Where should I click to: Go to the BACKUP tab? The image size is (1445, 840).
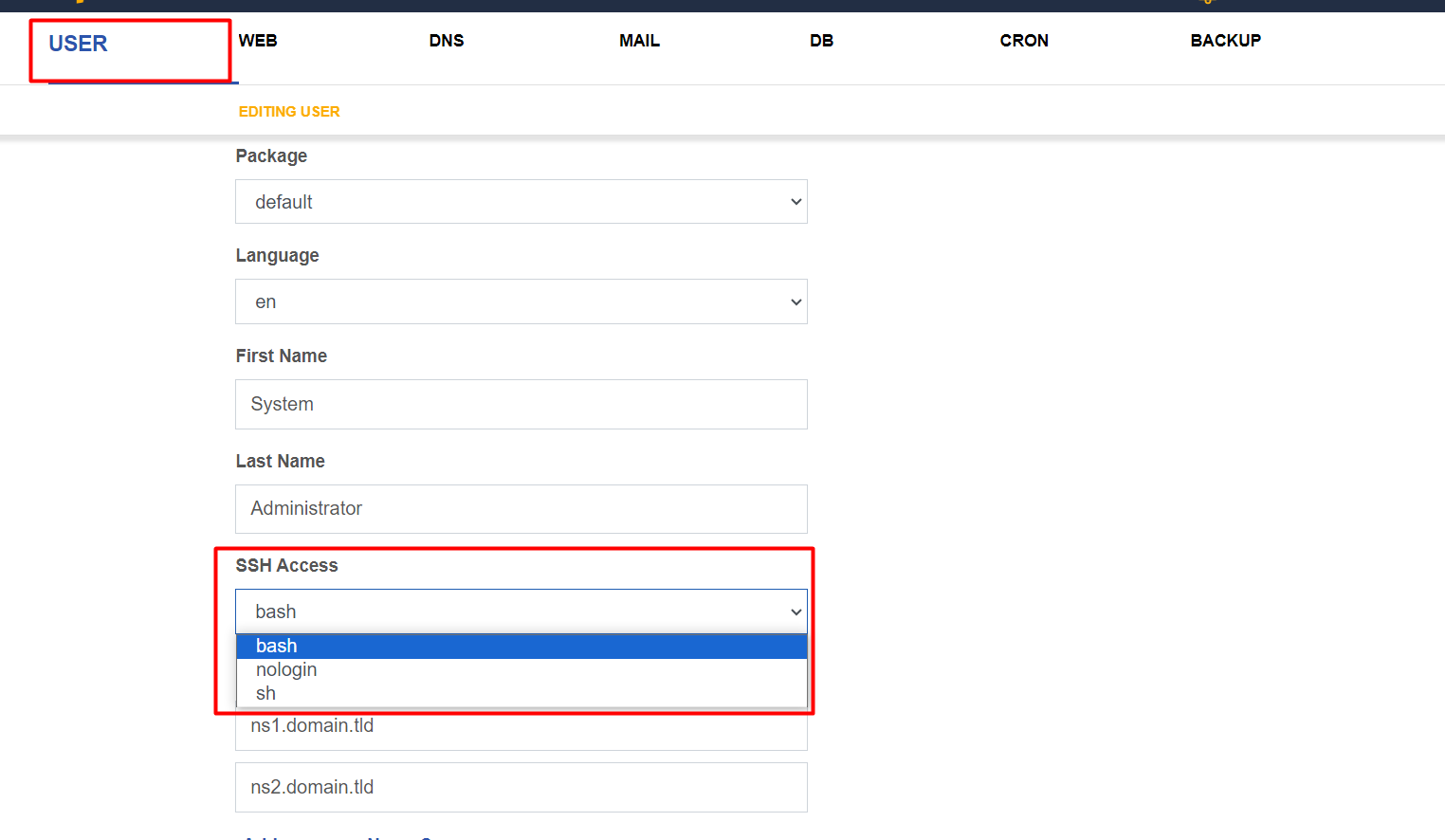tap(1225, 41)
